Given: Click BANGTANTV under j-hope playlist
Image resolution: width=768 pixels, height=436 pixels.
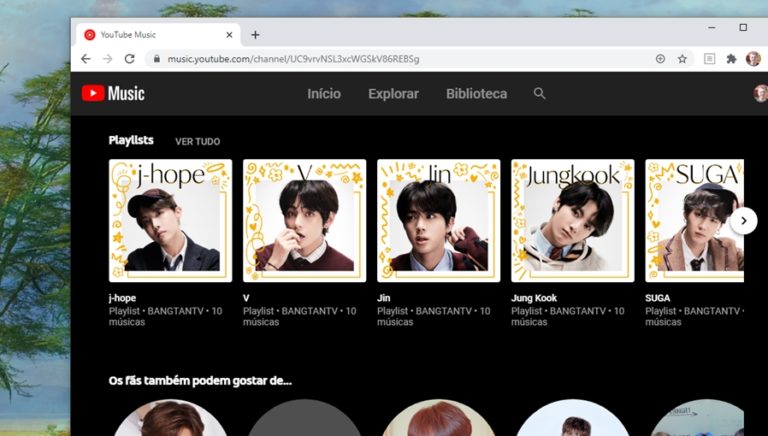Looking at the screenshot, I should pos(175,311).
